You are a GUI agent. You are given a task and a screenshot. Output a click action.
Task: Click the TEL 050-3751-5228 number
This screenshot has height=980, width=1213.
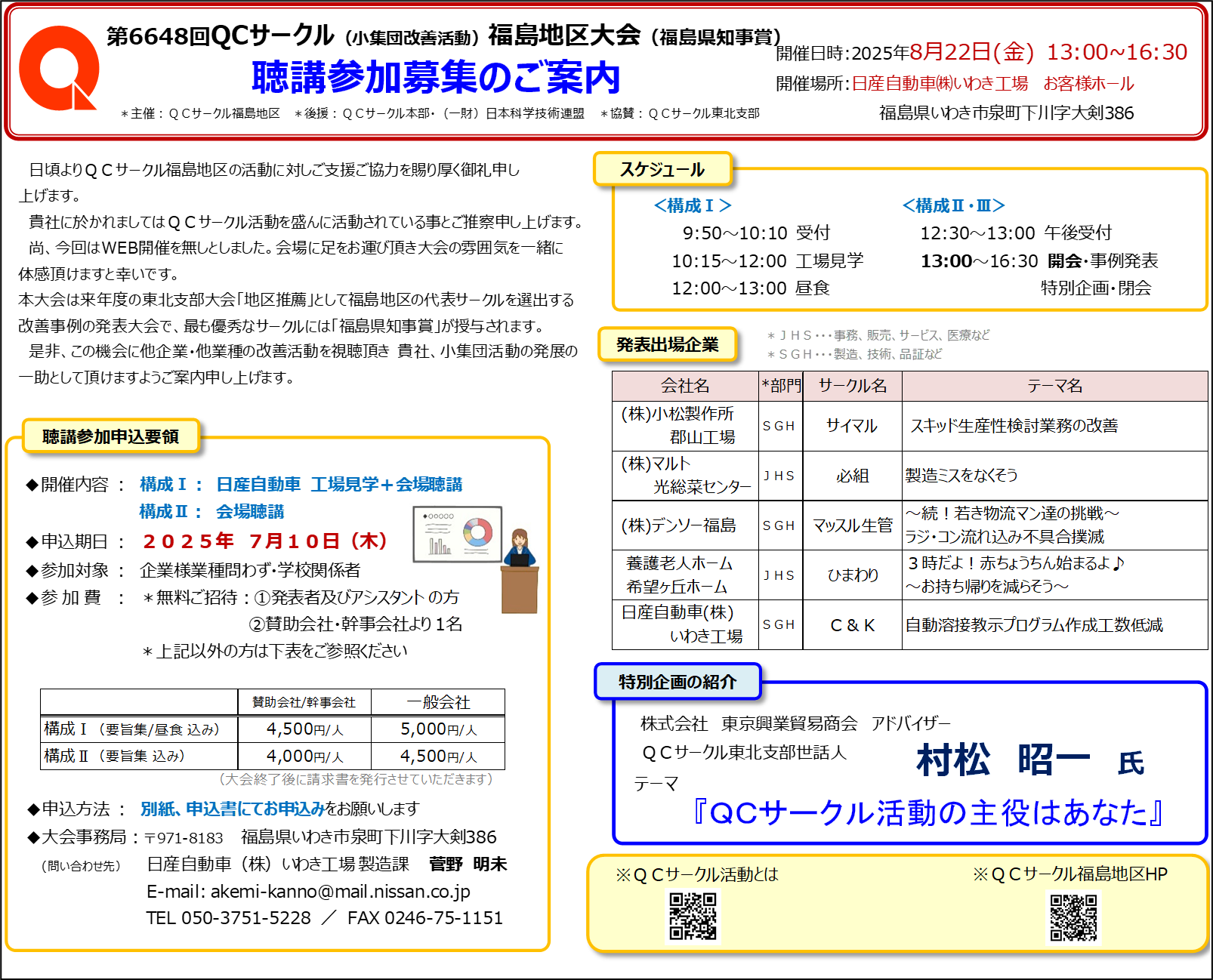coord(228,918)
